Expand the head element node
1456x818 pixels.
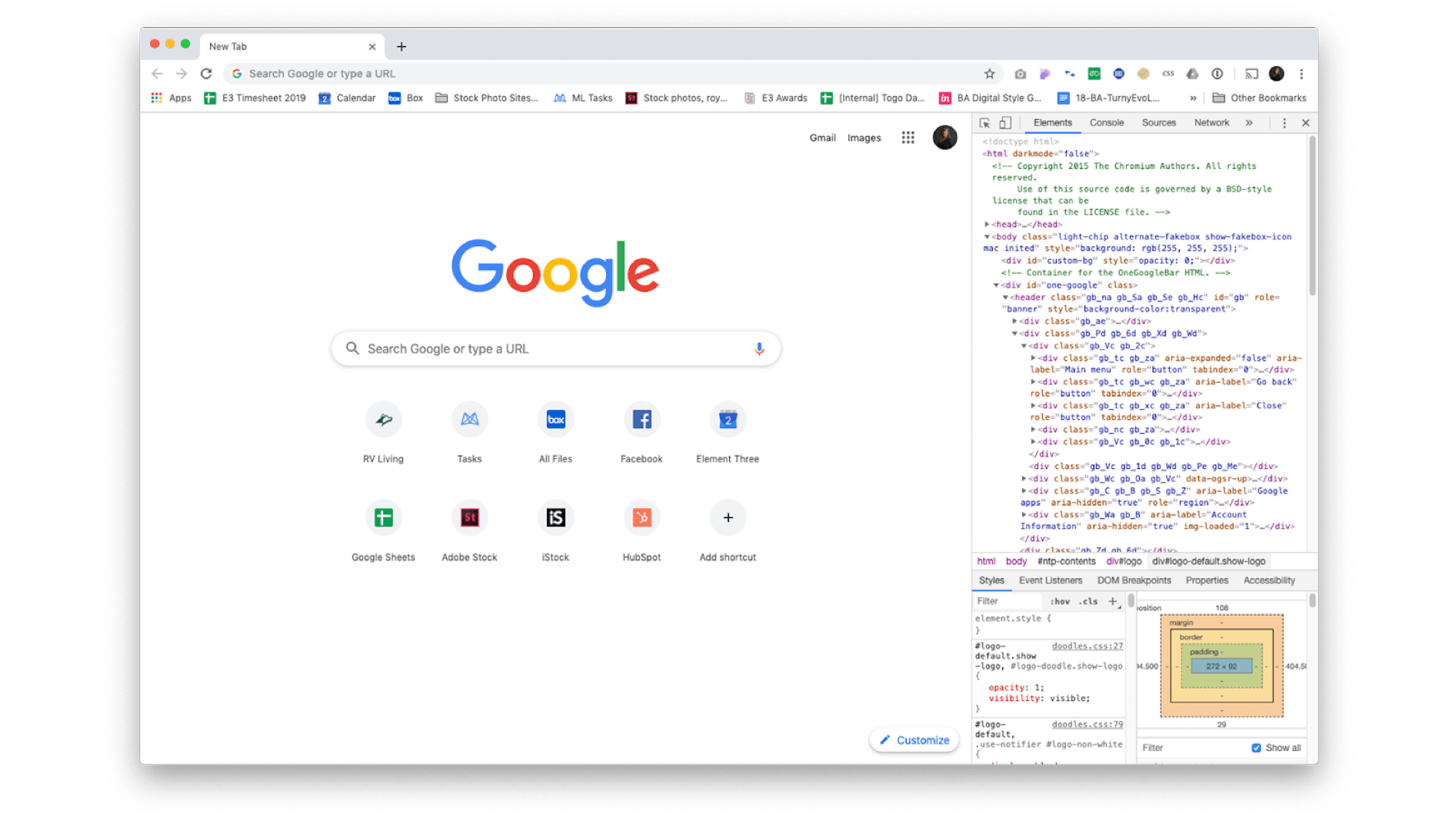pyautogui.click(x=987, y=224)
